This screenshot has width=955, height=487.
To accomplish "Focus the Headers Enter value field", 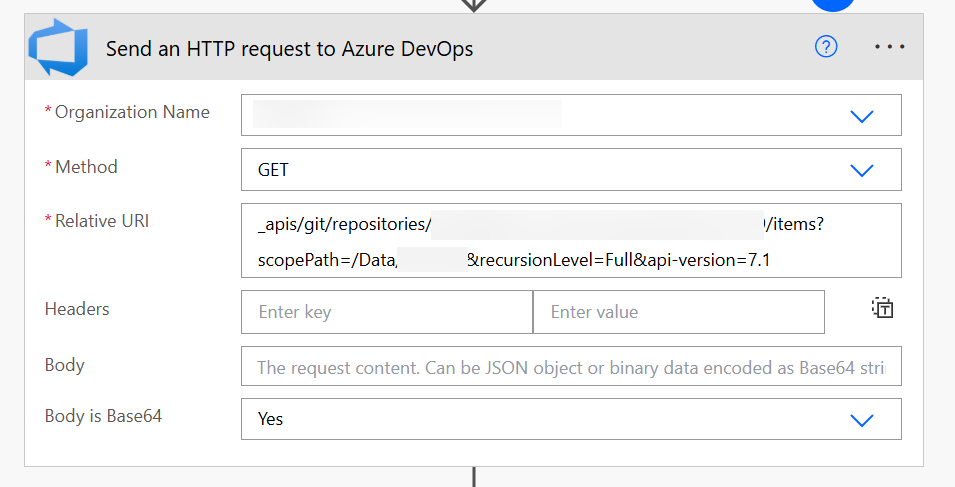I will pos(678,312).
